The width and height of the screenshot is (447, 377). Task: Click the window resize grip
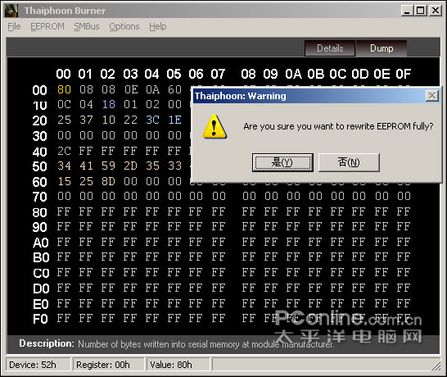click(436, 366)
